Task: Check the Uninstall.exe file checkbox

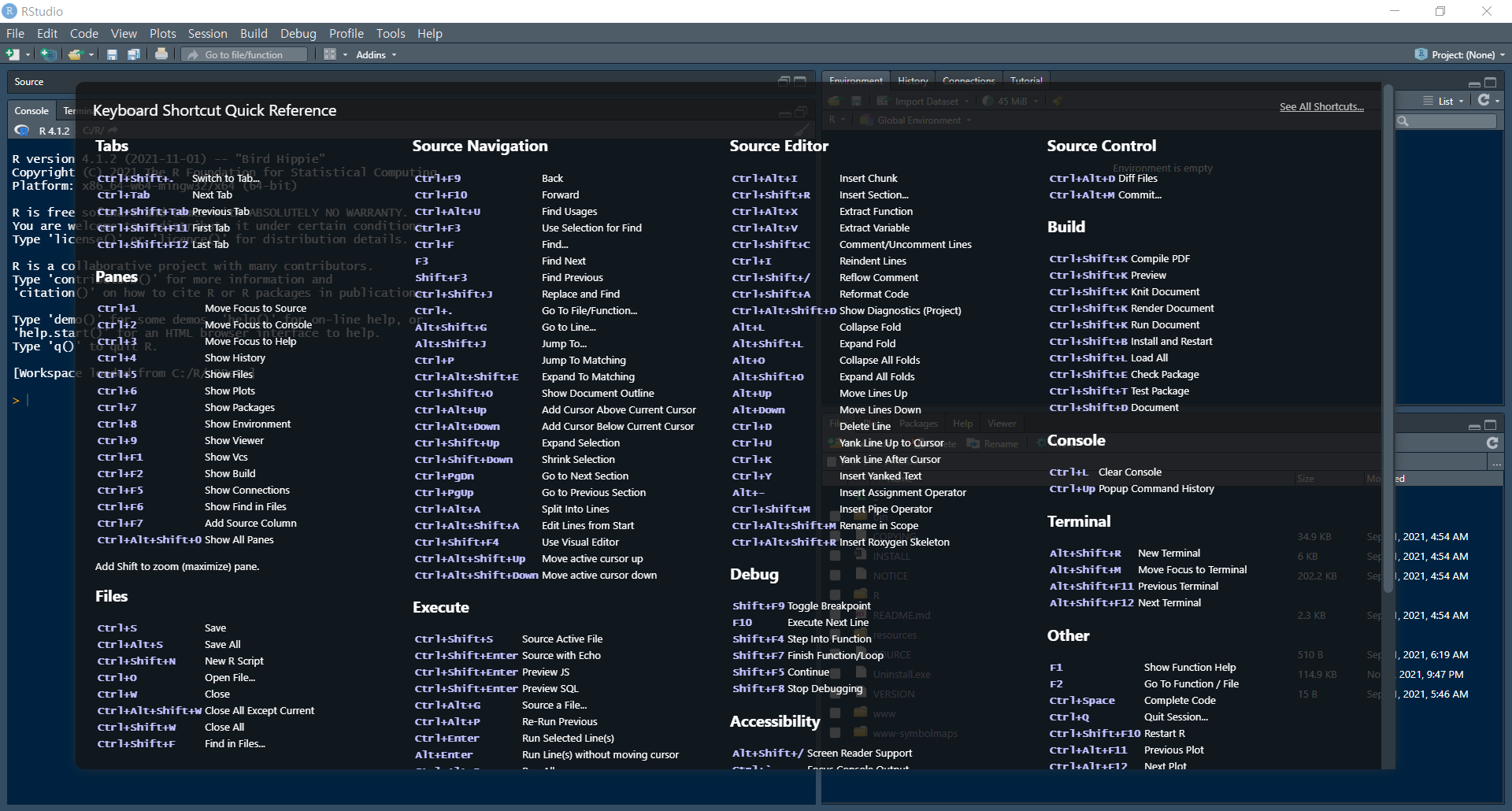Action: (835, 674)
